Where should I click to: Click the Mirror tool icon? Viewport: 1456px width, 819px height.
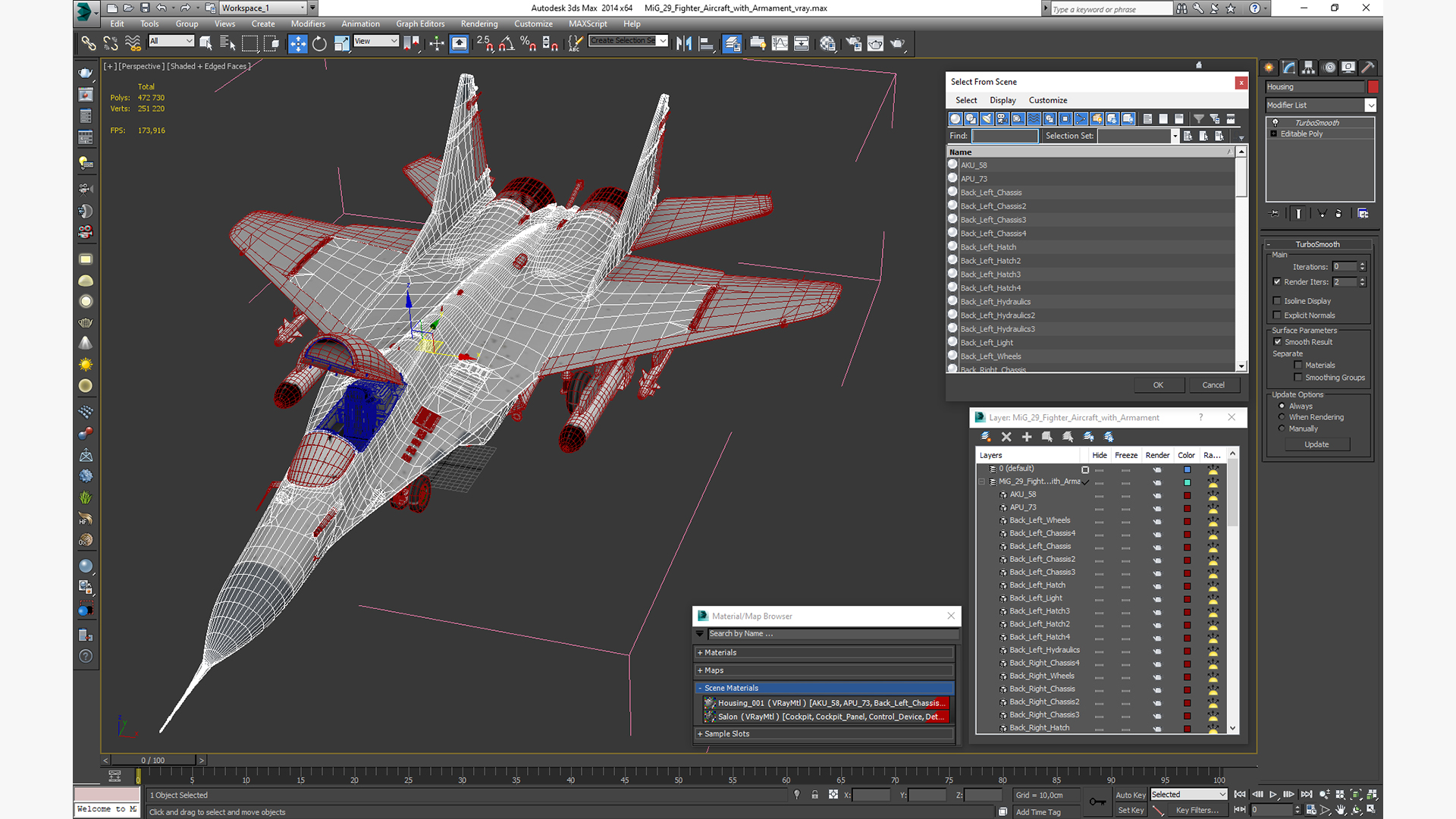[x=683, y=44]
